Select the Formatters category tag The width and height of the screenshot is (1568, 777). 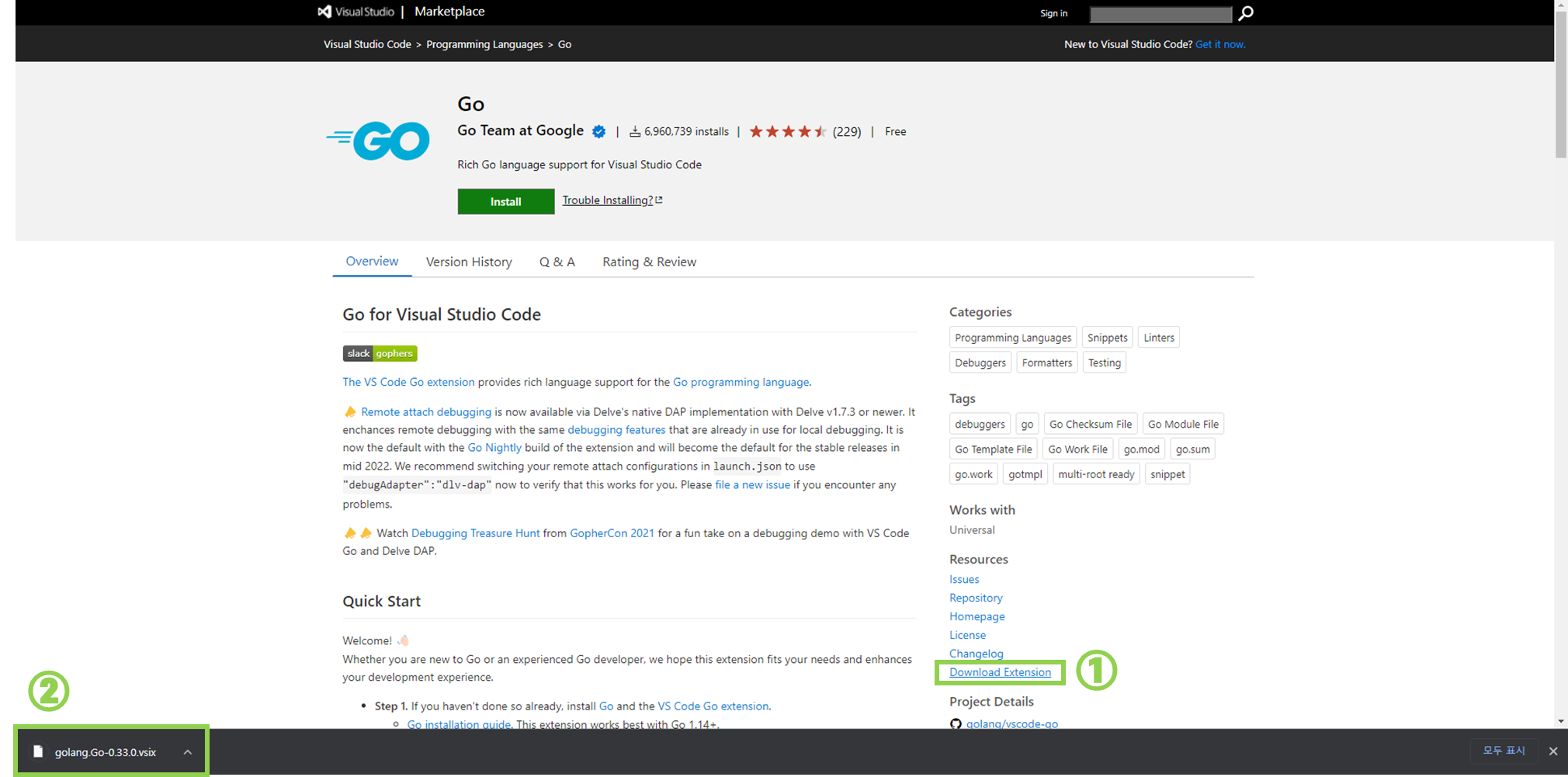tap(1047, 362)
